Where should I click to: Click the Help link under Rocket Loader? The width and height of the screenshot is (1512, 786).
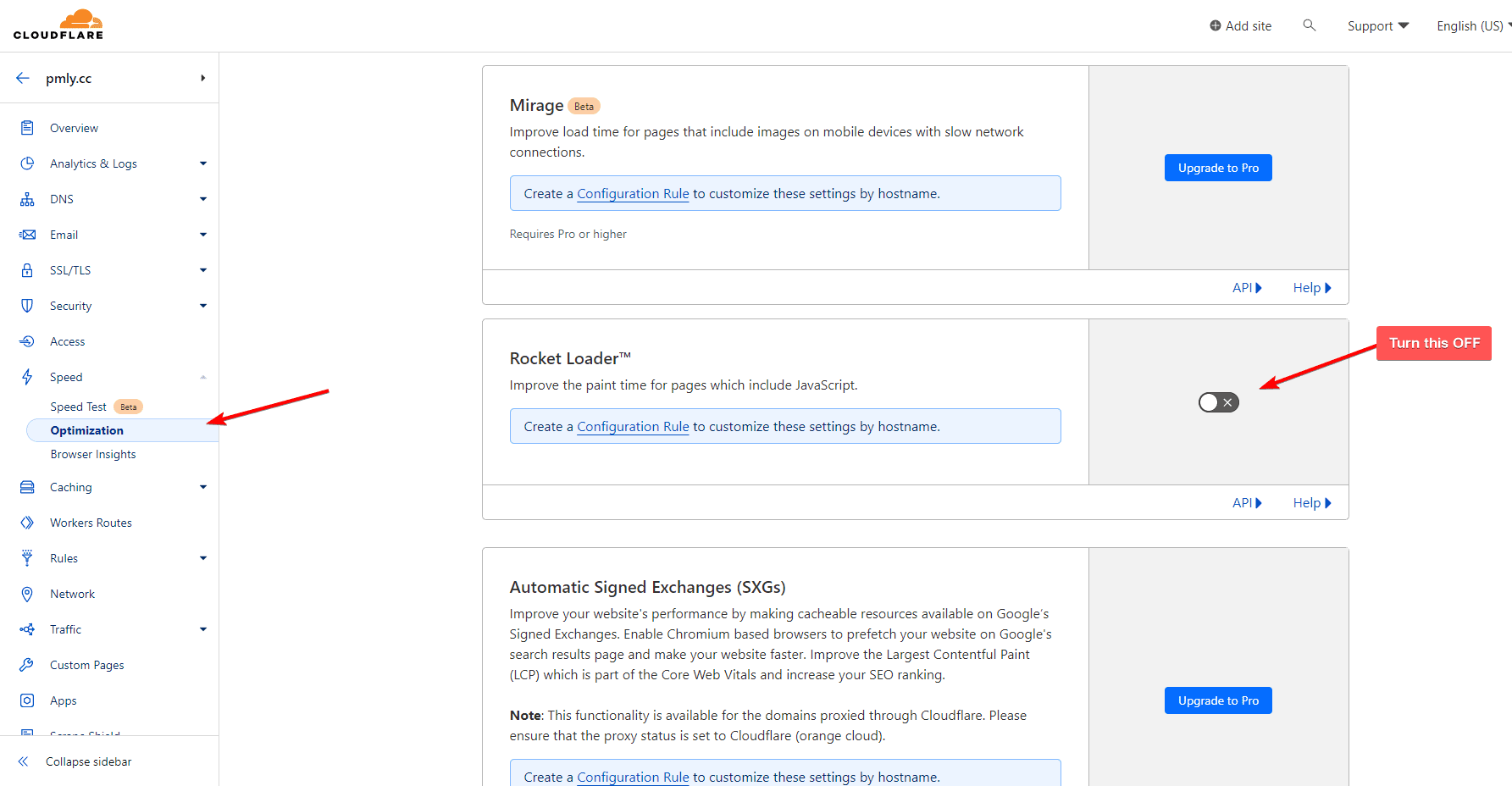coord(1311,502)
